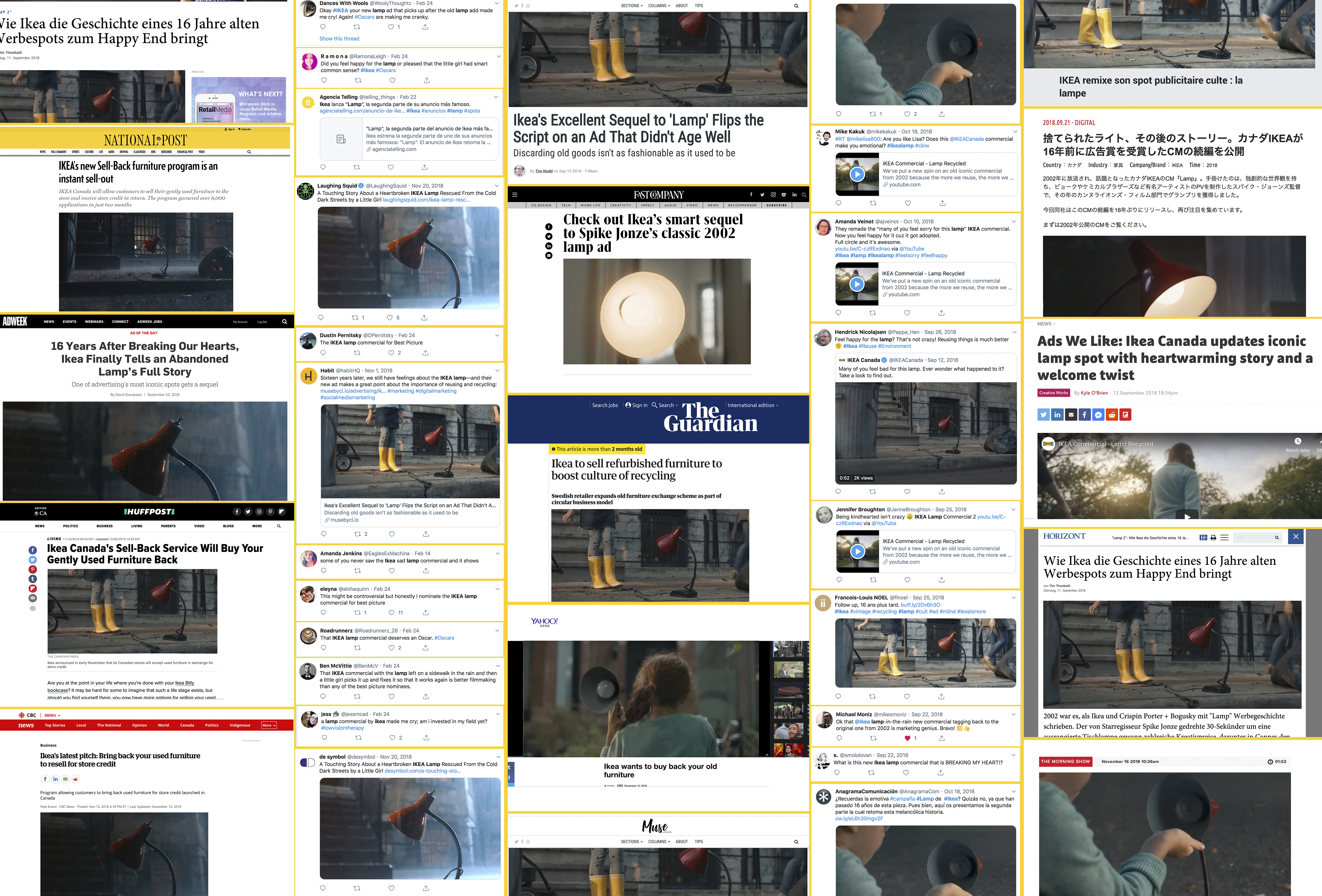This screenshot has width=1322, height=896.
Task: Open Kyle O'Brien author link
Action: click(x=1094, y=393)
